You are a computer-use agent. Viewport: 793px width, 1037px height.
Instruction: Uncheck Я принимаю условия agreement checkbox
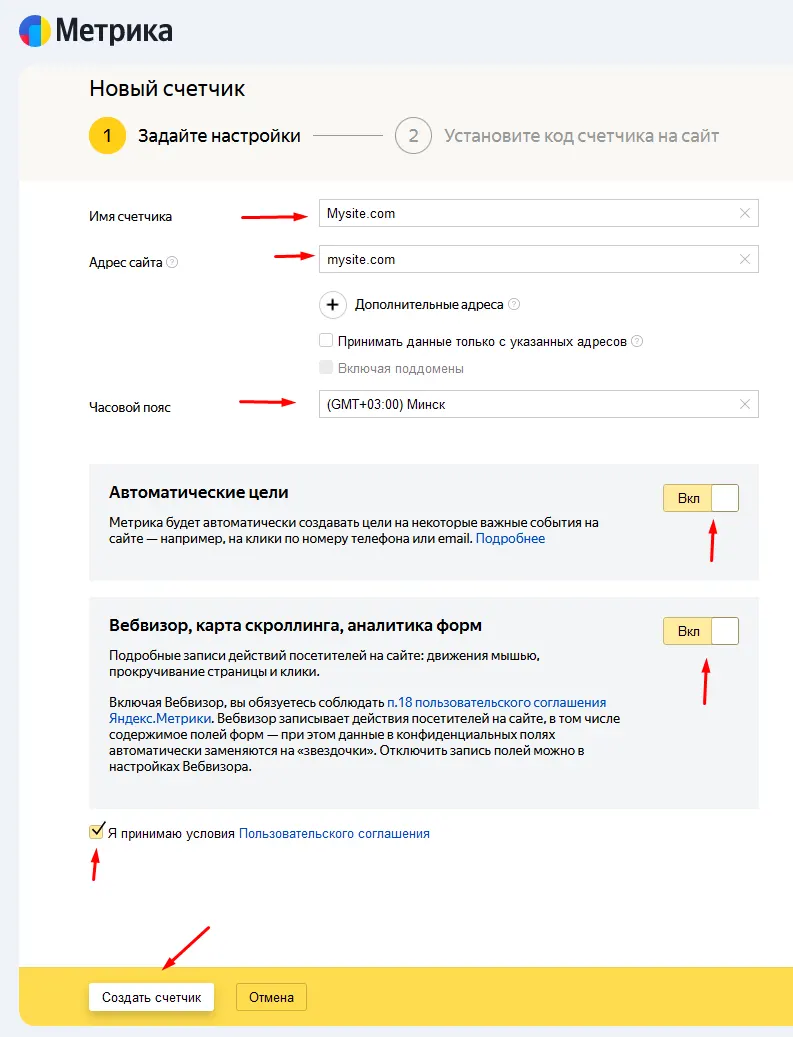[x=97, y=832]
